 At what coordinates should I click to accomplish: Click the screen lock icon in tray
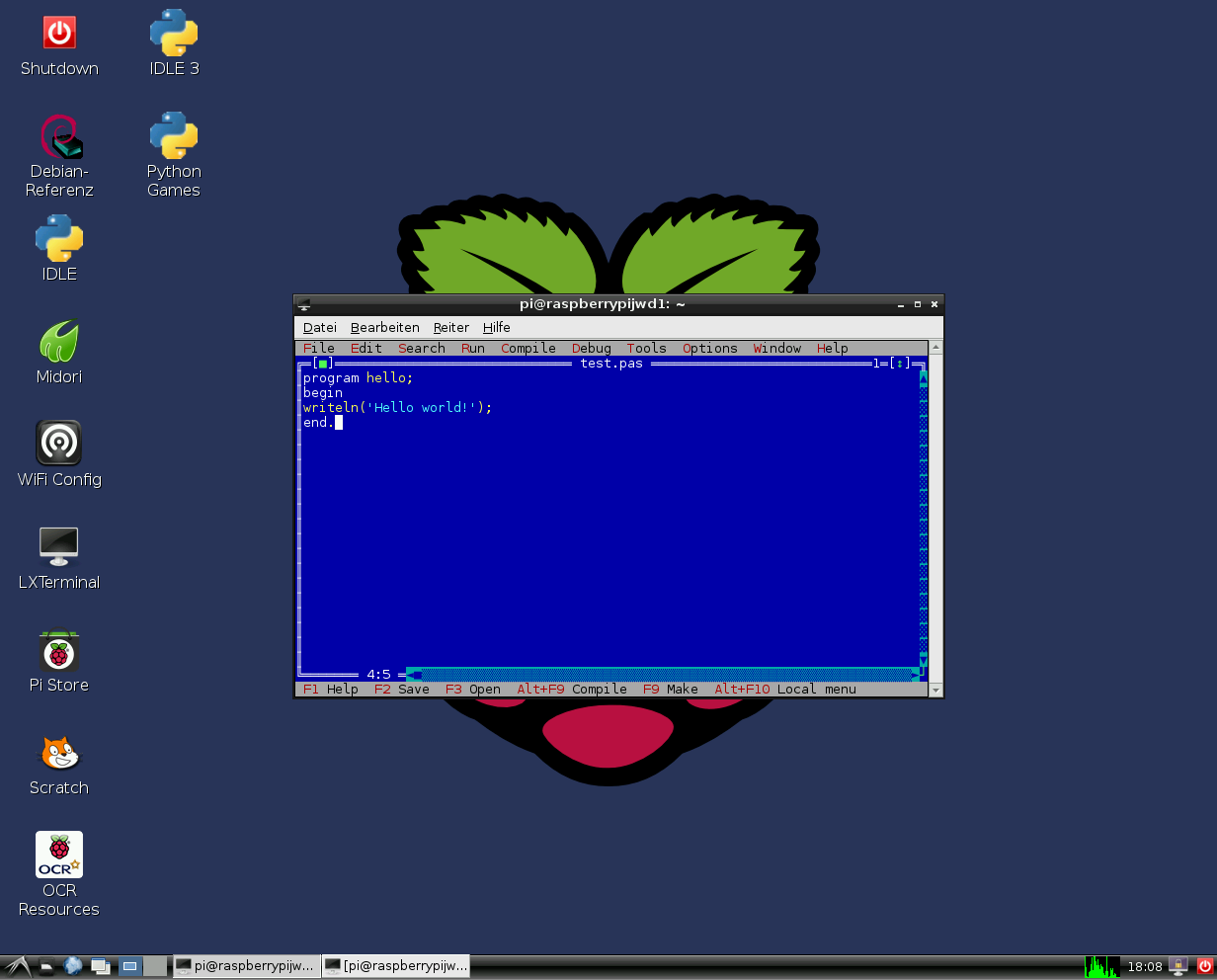[1177, 966]
